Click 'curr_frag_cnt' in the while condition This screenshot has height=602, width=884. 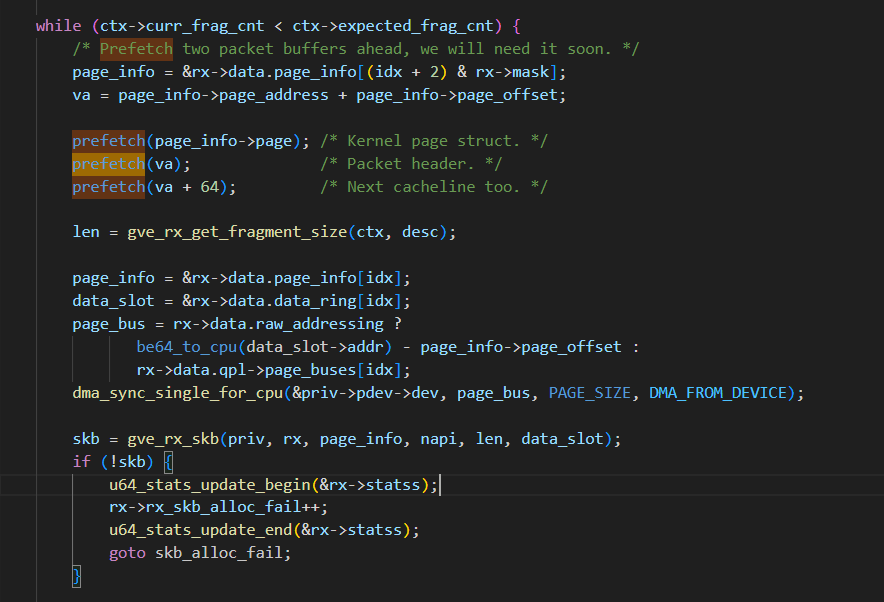(x=205, y=26)
